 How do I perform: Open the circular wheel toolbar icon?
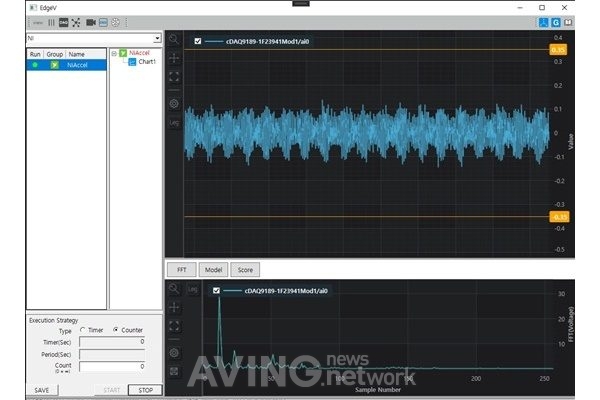[x=115, y=23]
